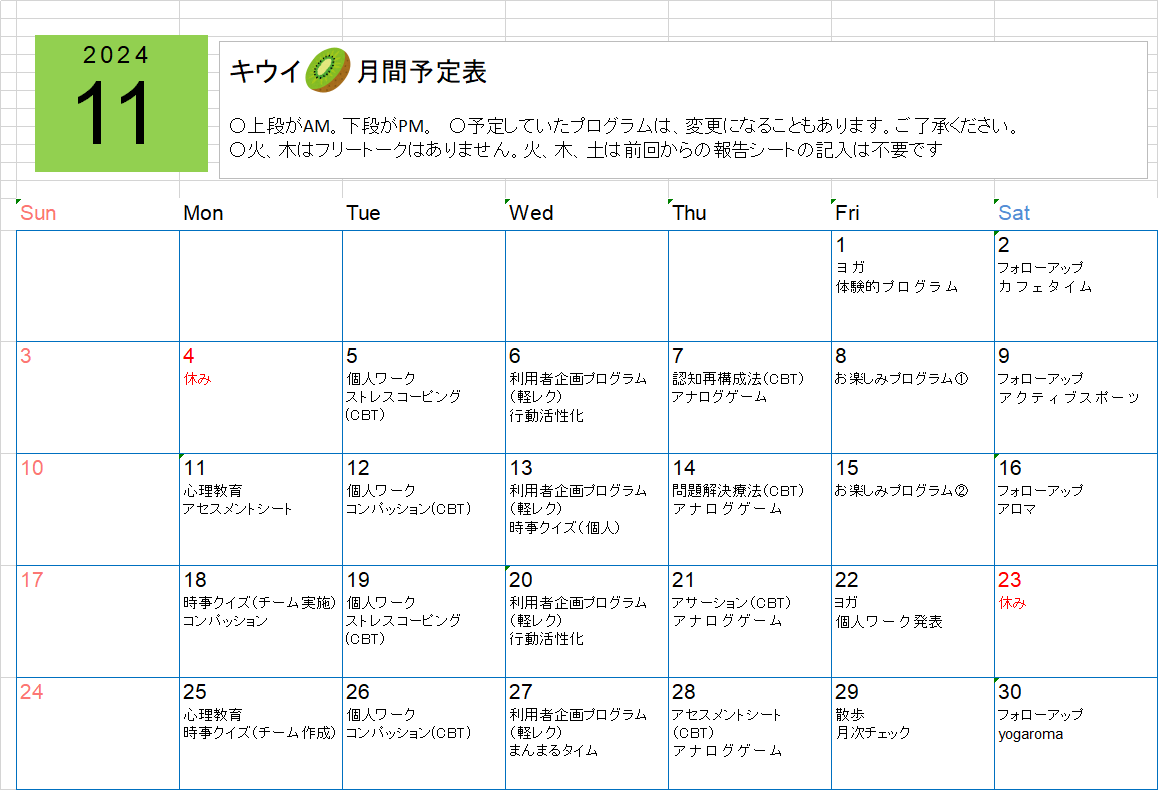Click アクティブスポーツ on day 9
The image size is (1158, 791).
point(1069,397)
